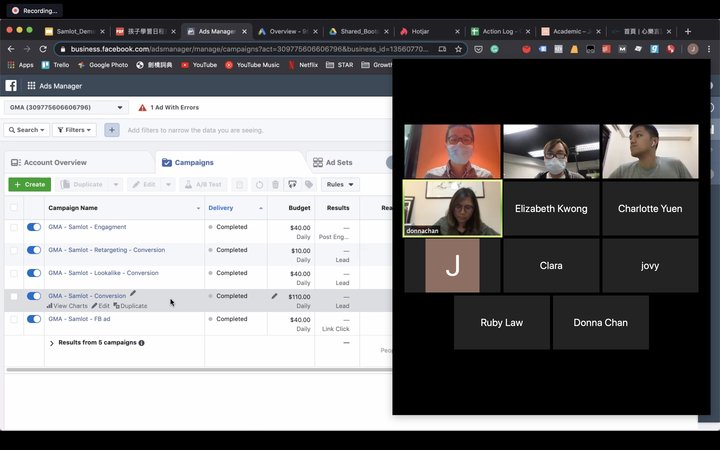
Task: Sort by Delivery column arrow
Action: (x=261, y=208)
